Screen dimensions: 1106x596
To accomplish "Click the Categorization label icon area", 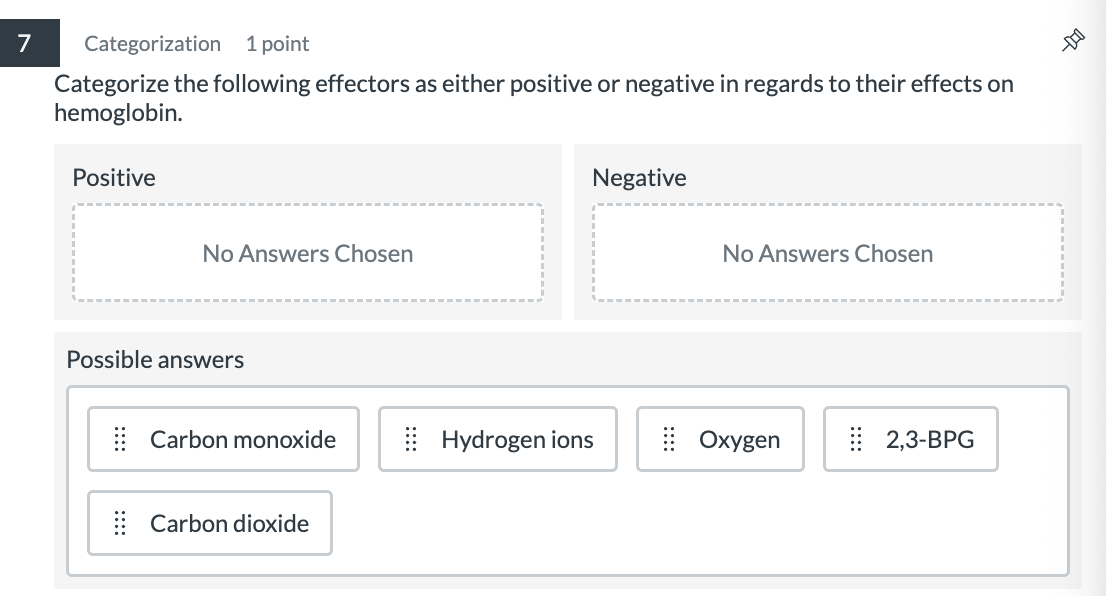I will pos(152,44).
